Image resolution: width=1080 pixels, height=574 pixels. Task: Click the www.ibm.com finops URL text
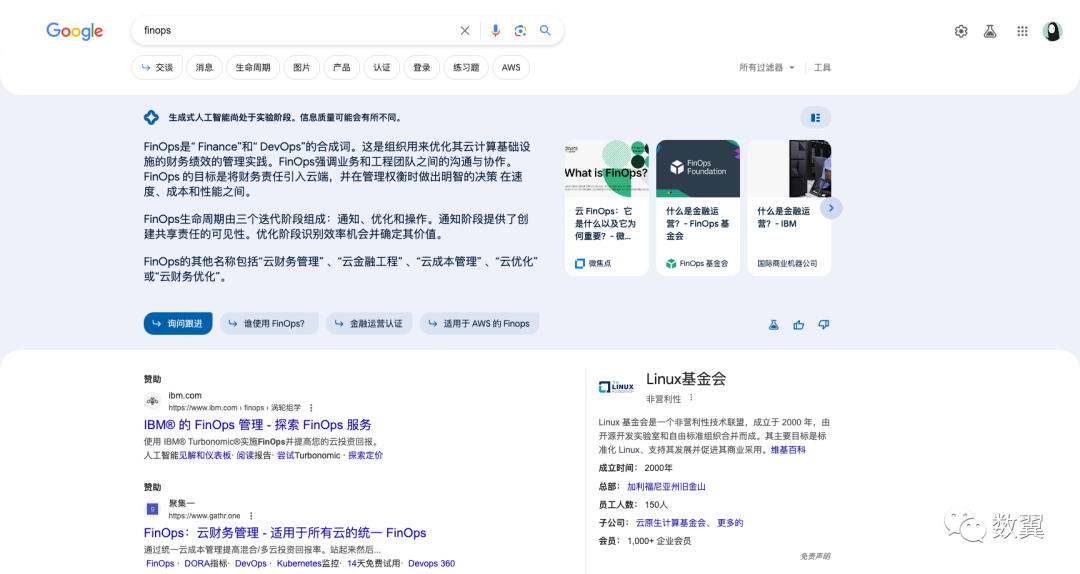point(235,408)
